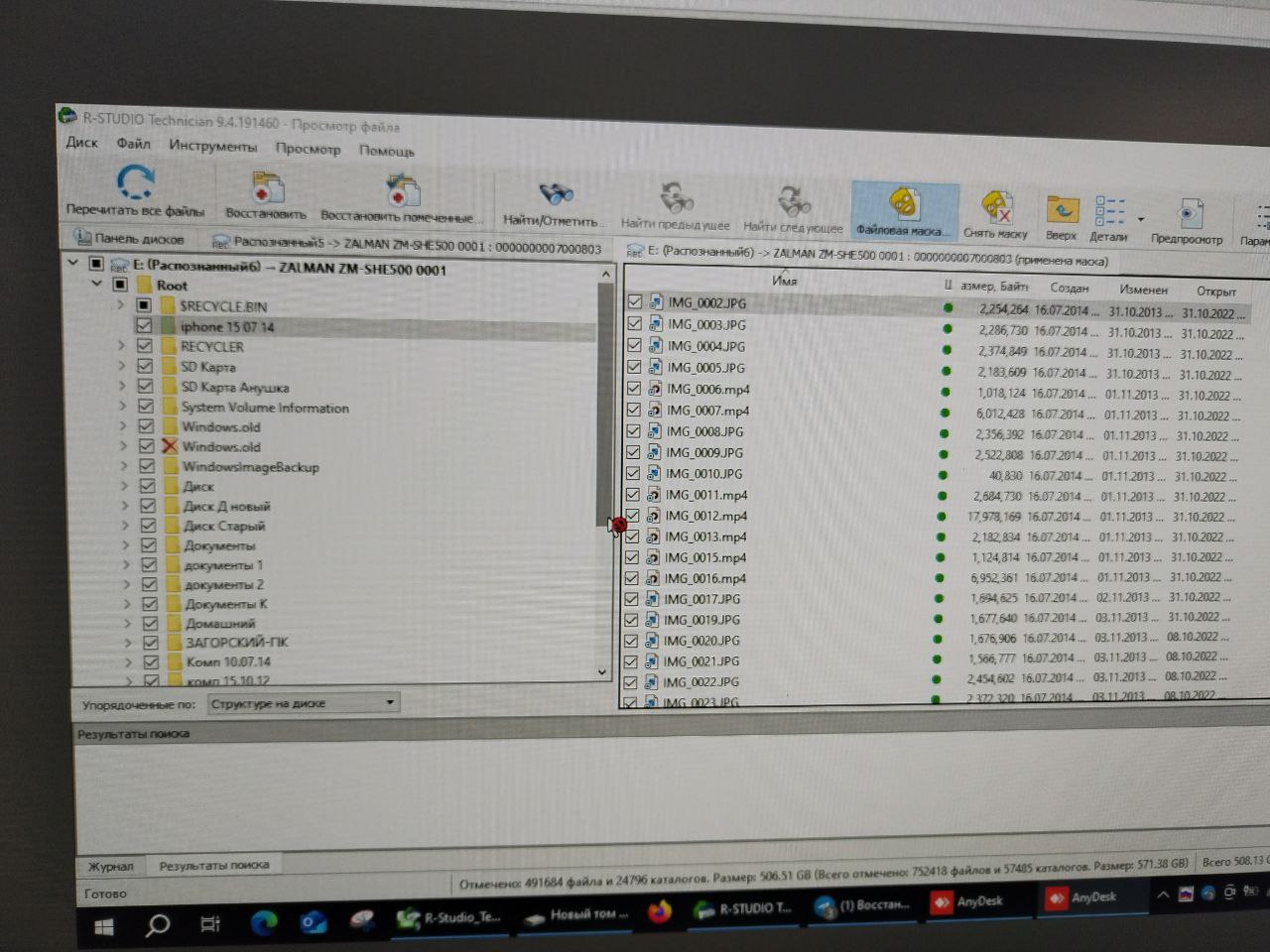
Task: Select the Комп 10.07.14 folder
Action: click(x=228, y=661)
